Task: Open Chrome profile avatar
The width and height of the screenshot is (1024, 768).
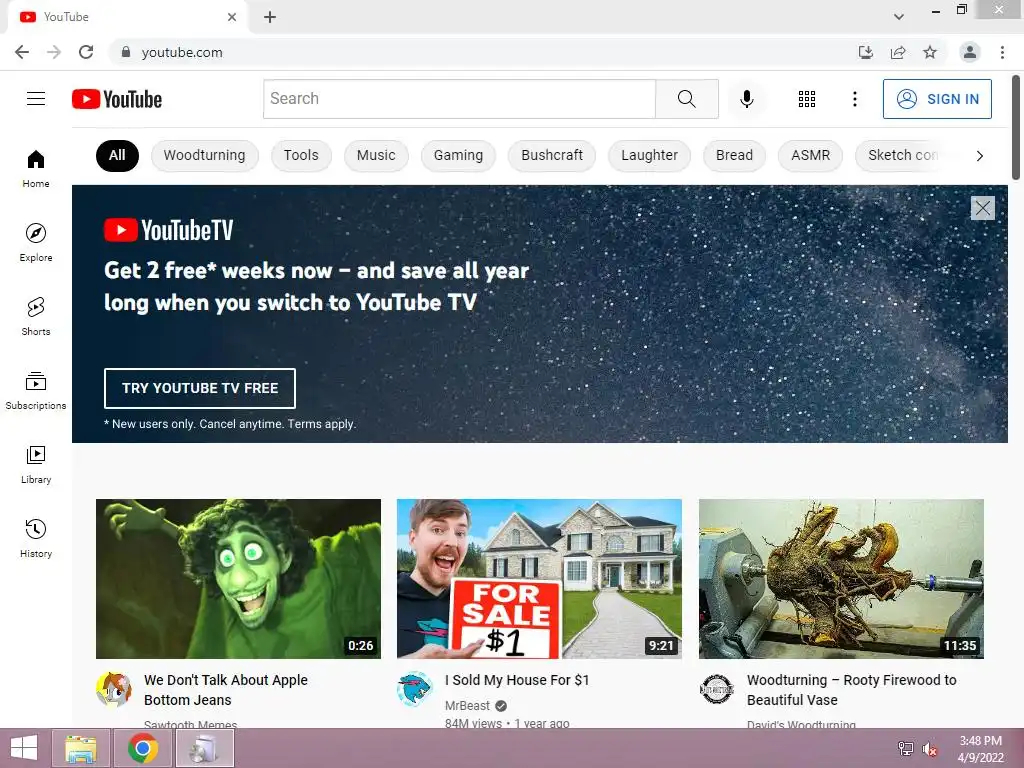Action: (x=970, y=52)
